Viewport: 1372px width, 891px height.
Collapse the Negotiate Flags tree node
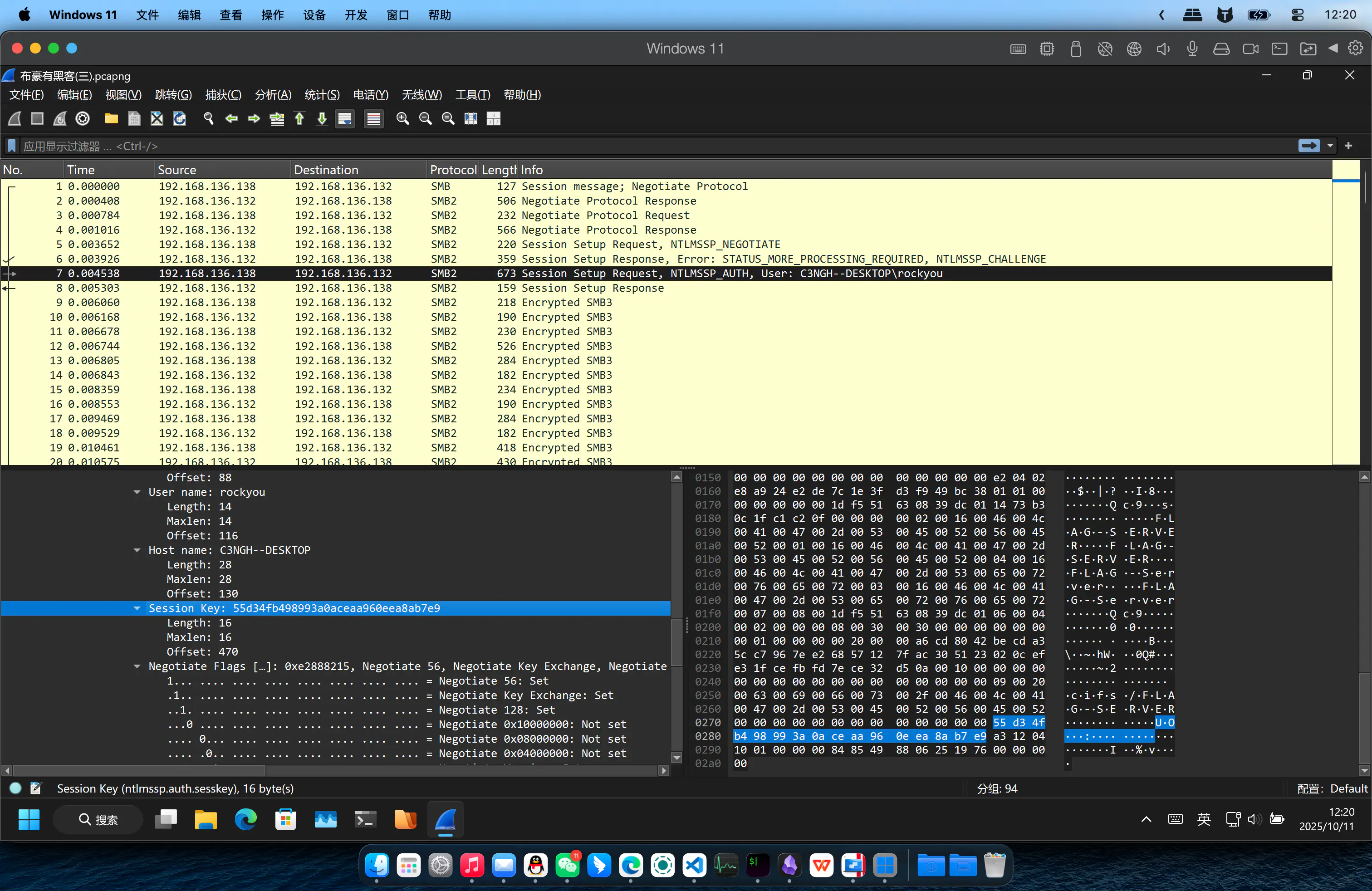coord(137,666)
